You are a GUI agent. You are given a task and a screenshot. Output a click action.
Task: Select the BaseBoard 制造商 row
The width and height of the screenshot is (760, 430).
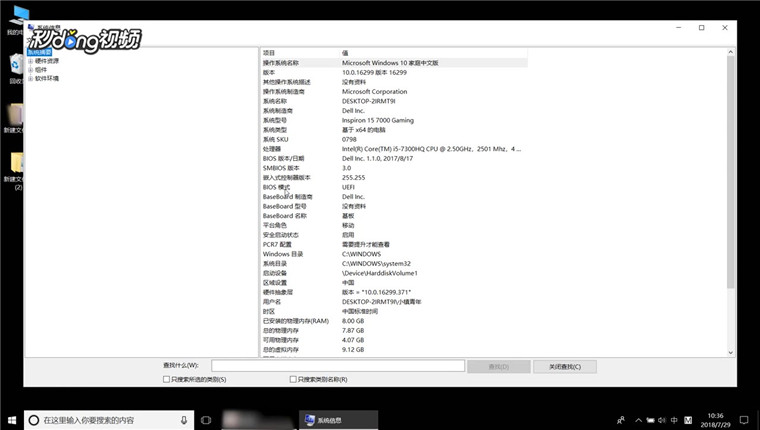point(394,197)
